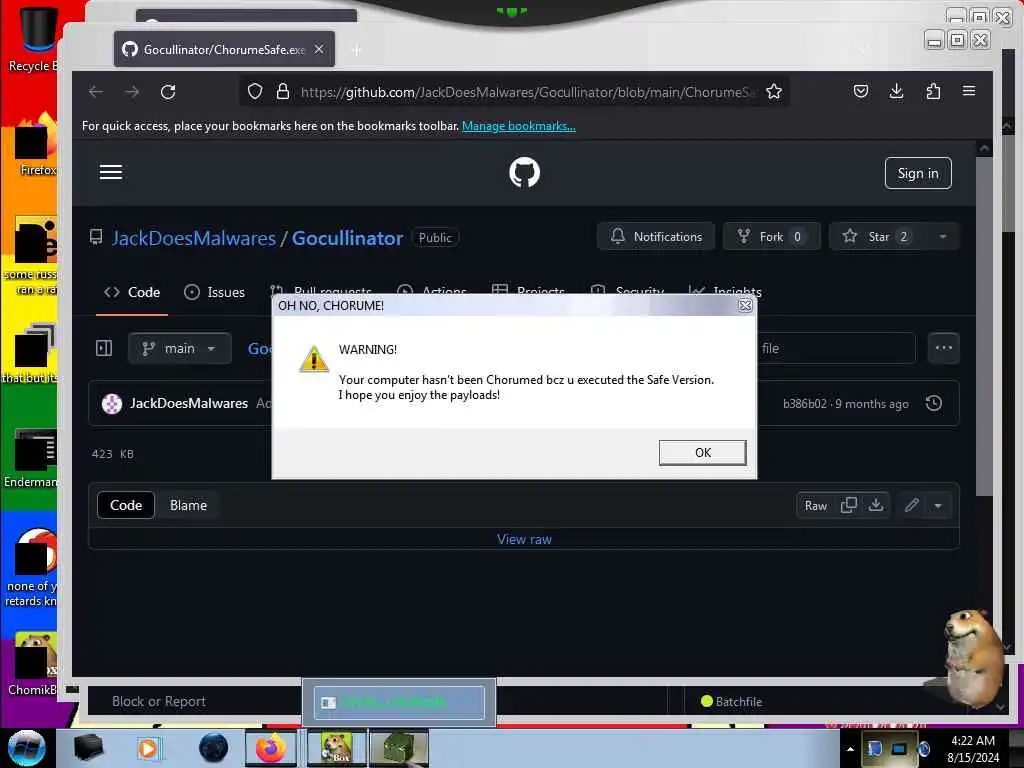This screenshot has width=1024, height=768.
Task: Open the Recycle Bin desktop icon
Action: (34, 38)
